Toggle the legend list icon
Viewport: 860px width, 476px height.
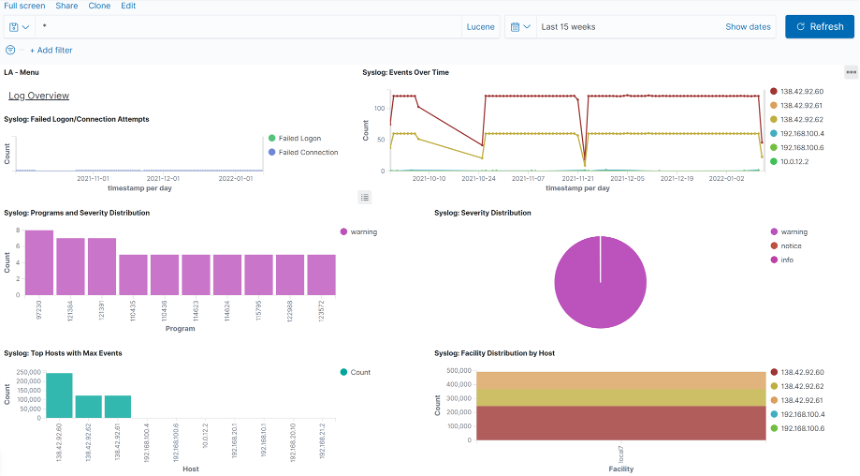click(x=365, y=197)
